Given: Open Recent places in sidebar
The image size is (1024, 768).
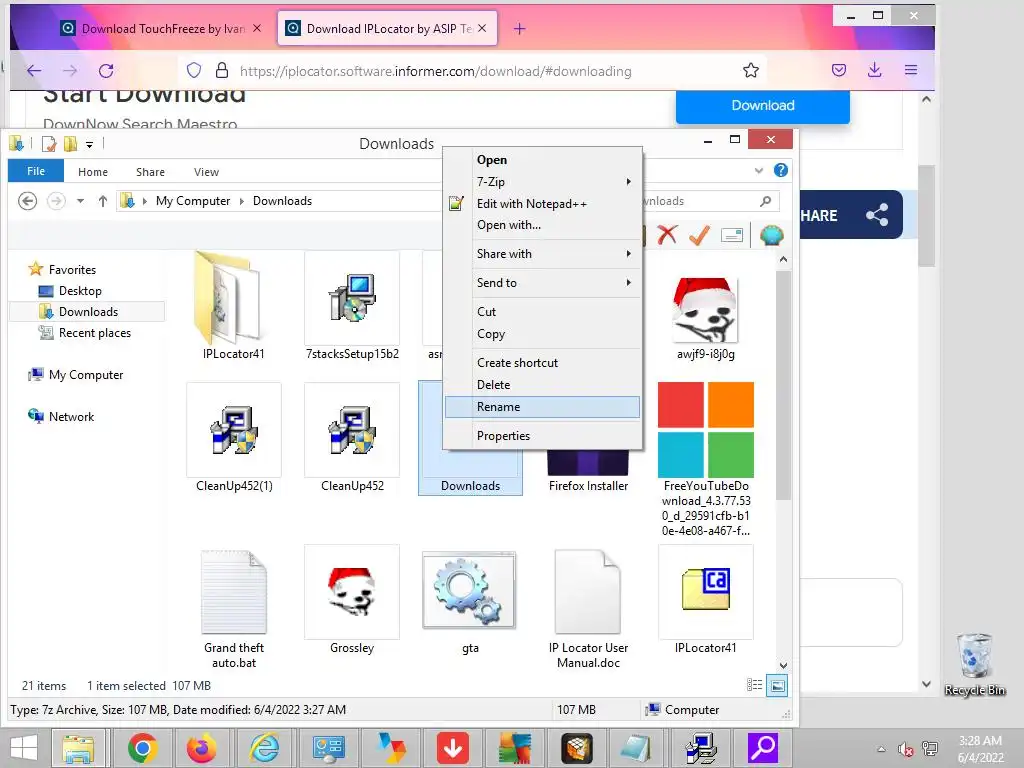Looking at the screenshot, I should point(95,332).
